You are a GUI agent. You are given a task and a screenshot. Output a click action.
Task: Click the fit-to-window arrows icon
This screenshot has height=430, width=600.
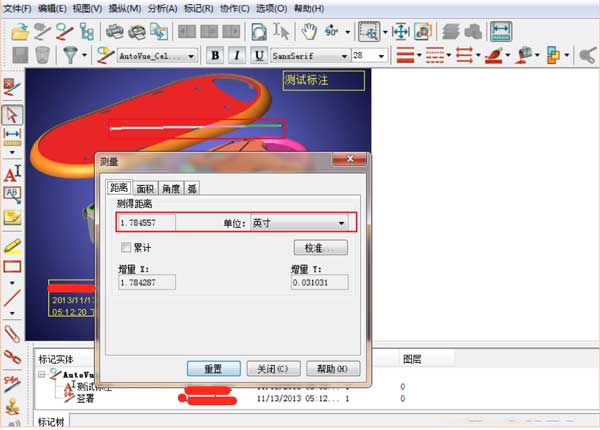(x=401, y=31)
